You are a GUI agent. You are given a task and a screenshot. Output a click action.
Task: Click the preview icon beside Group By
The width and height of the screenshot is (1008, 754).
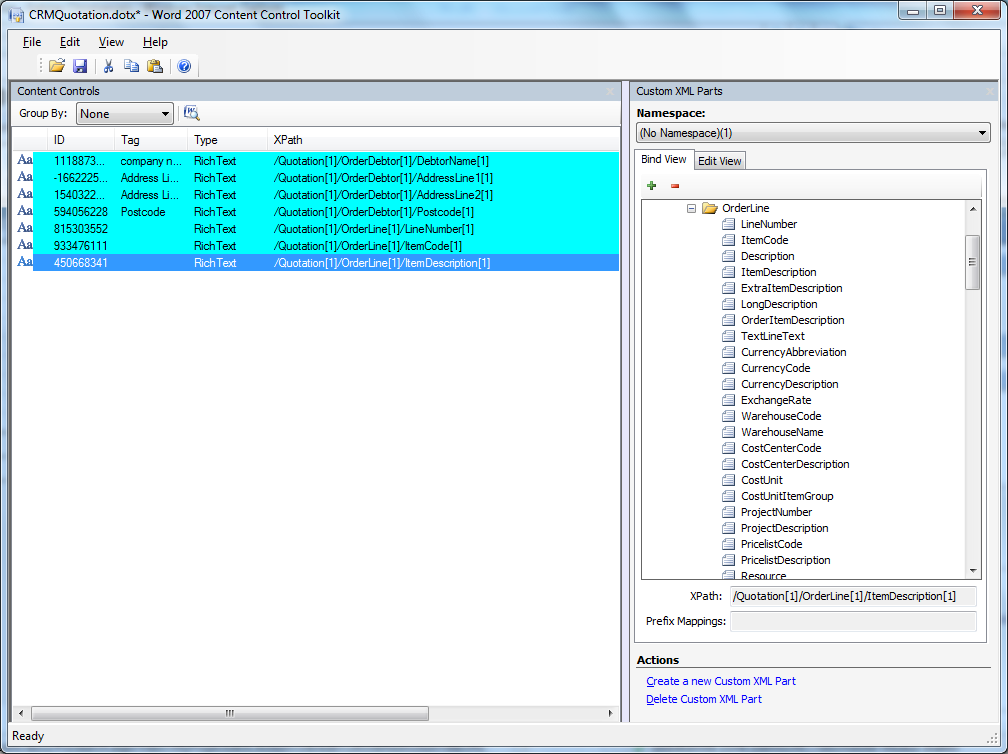[192, 113]
